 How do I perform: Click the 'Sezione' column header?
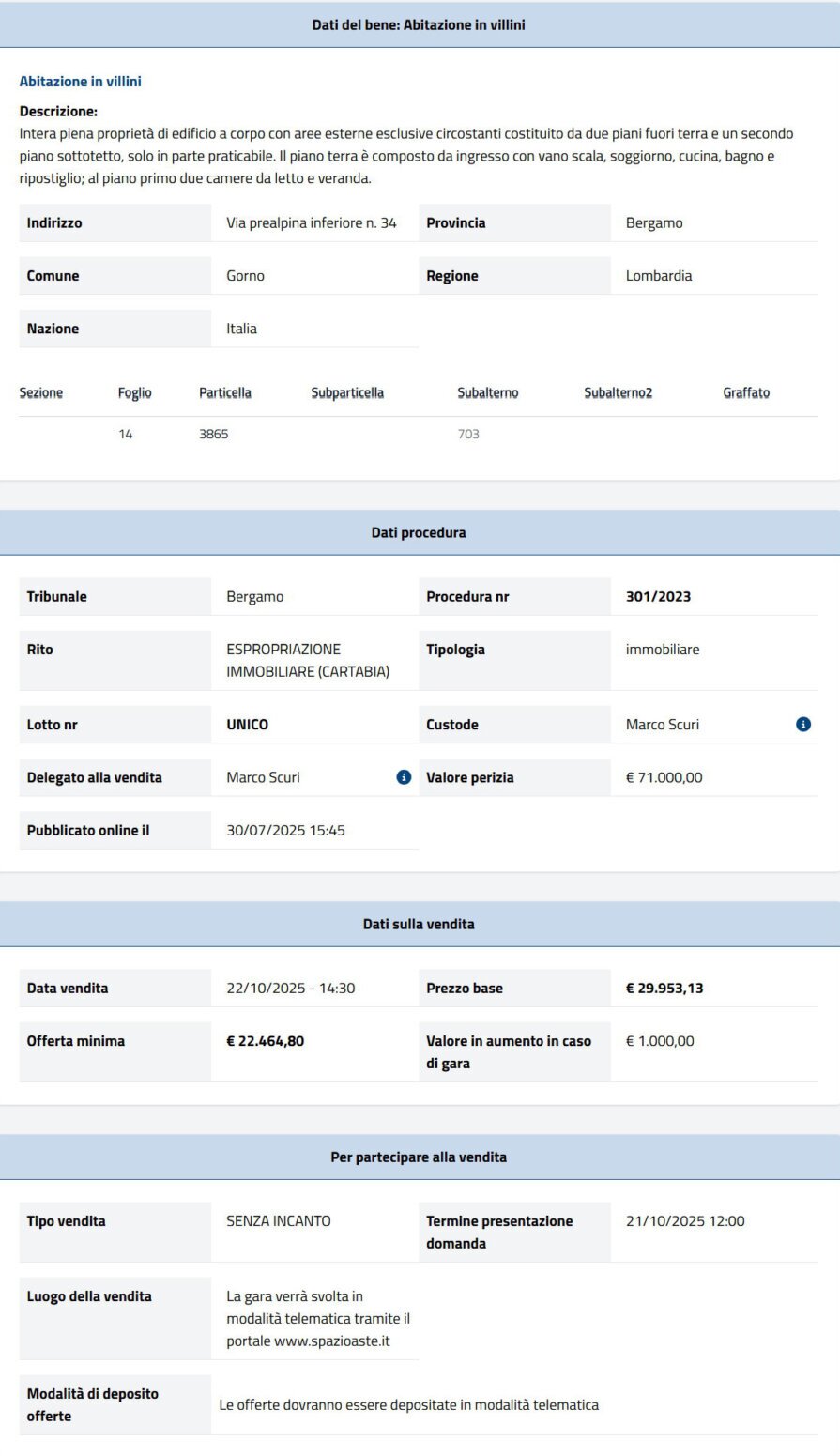pyautogui.click(x=41, y=393)
